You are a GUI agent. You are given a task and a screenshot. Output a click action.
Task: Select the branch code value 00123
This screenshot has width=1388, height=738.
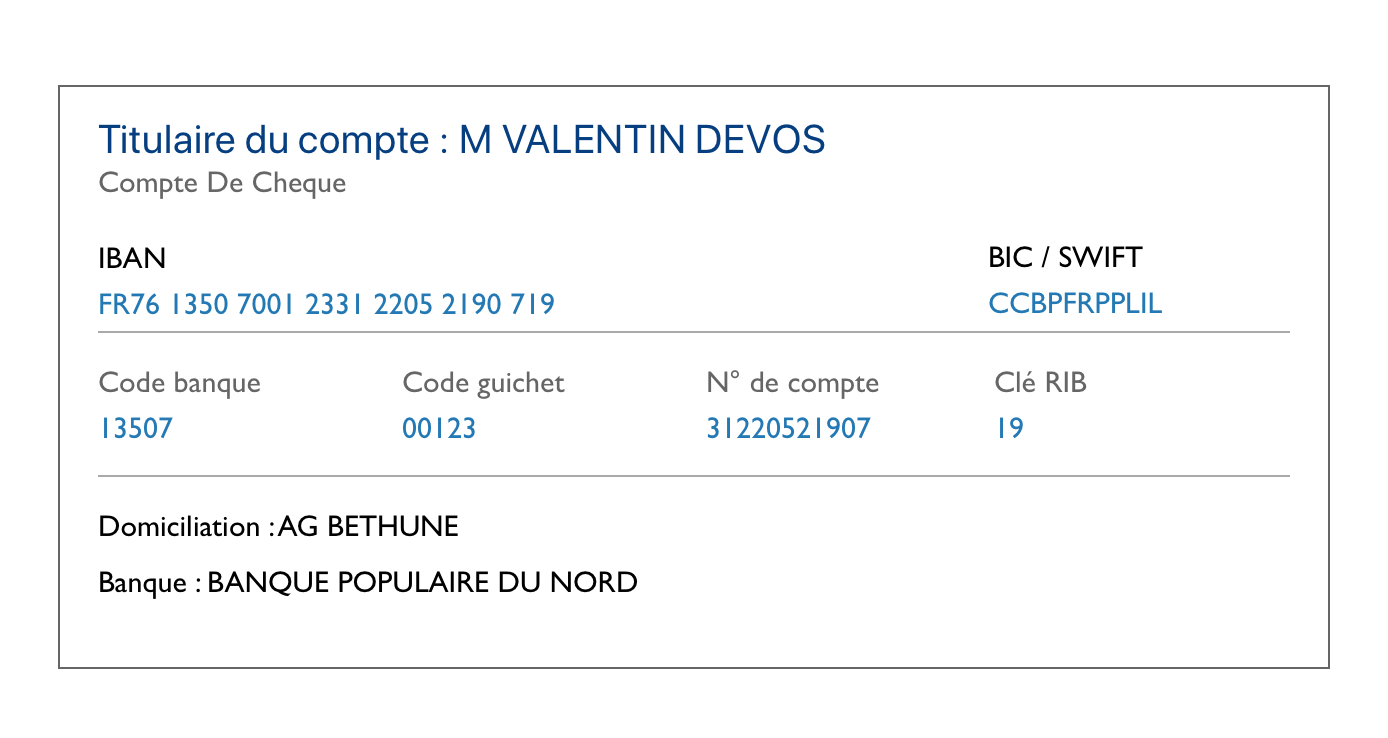[439, 429]
